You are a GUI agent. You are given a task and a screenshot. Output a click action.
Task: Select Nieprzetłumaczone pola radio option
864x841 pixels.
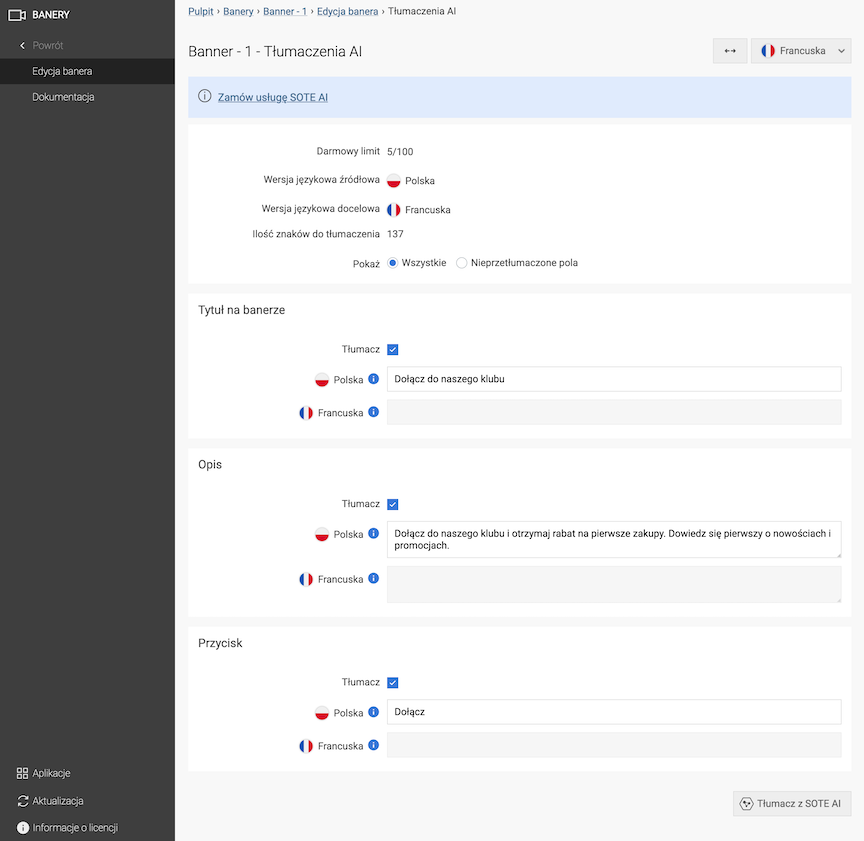(462, 263)
